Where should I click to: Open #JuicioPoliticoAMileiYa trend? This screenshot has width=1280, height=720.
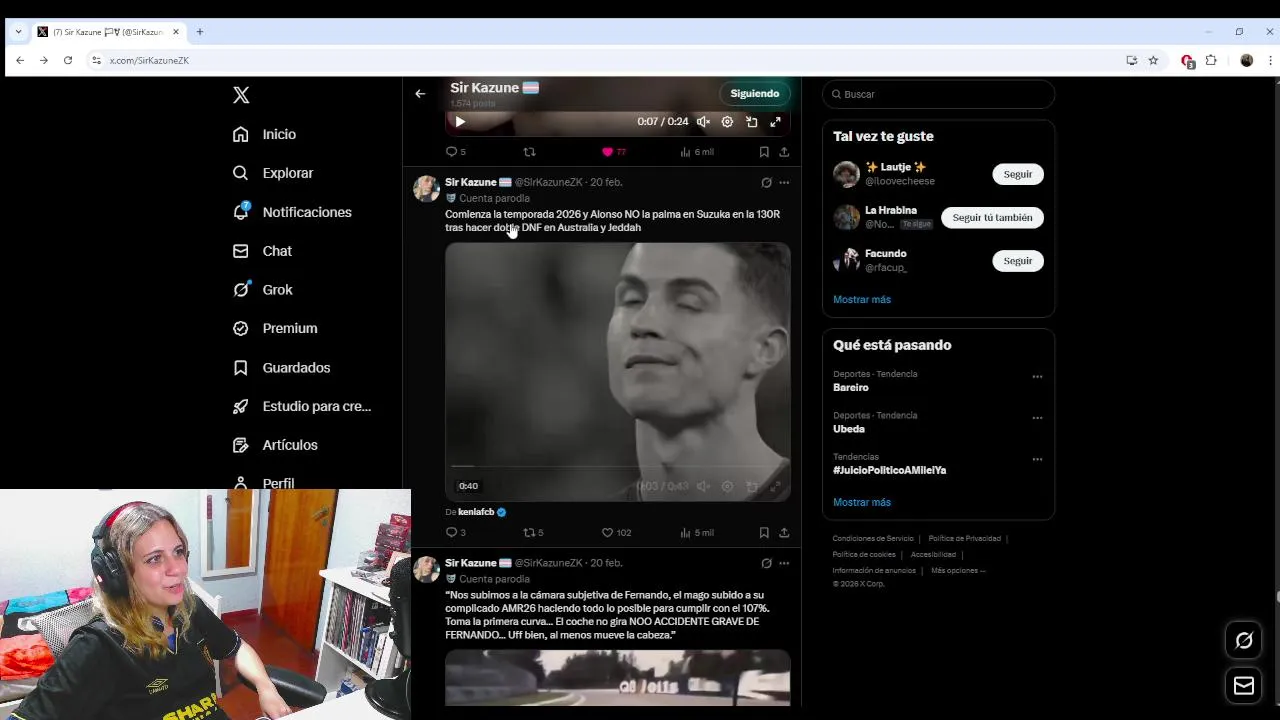[x=889, y=470]
